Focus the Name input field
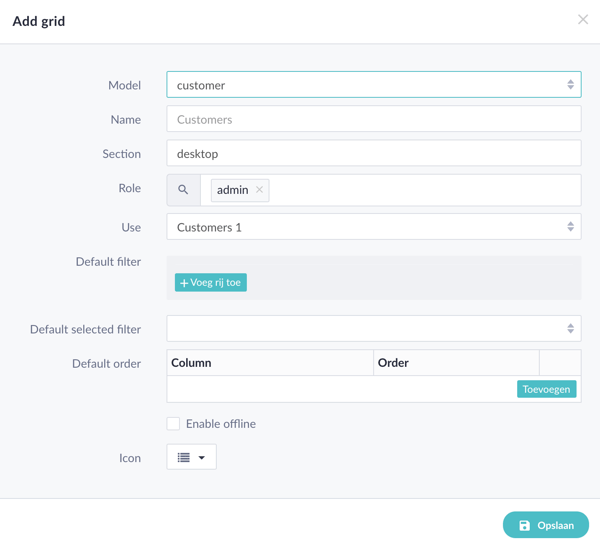 coord(373,119)
